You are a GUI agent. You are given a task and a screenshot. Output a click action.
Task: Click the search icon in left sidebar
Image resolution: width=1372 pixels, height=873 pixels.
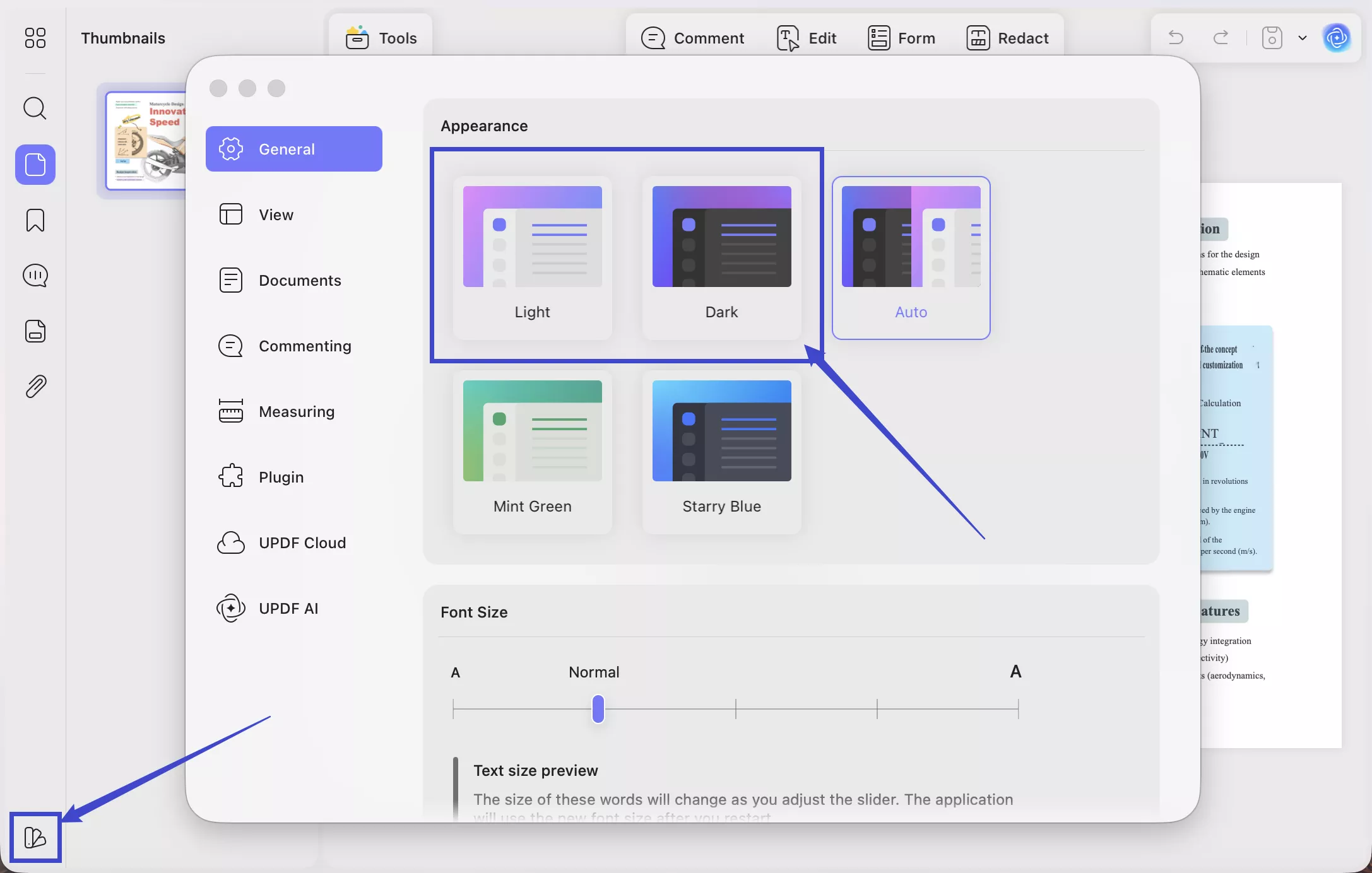pyautogui.click(x=35, y=108)
